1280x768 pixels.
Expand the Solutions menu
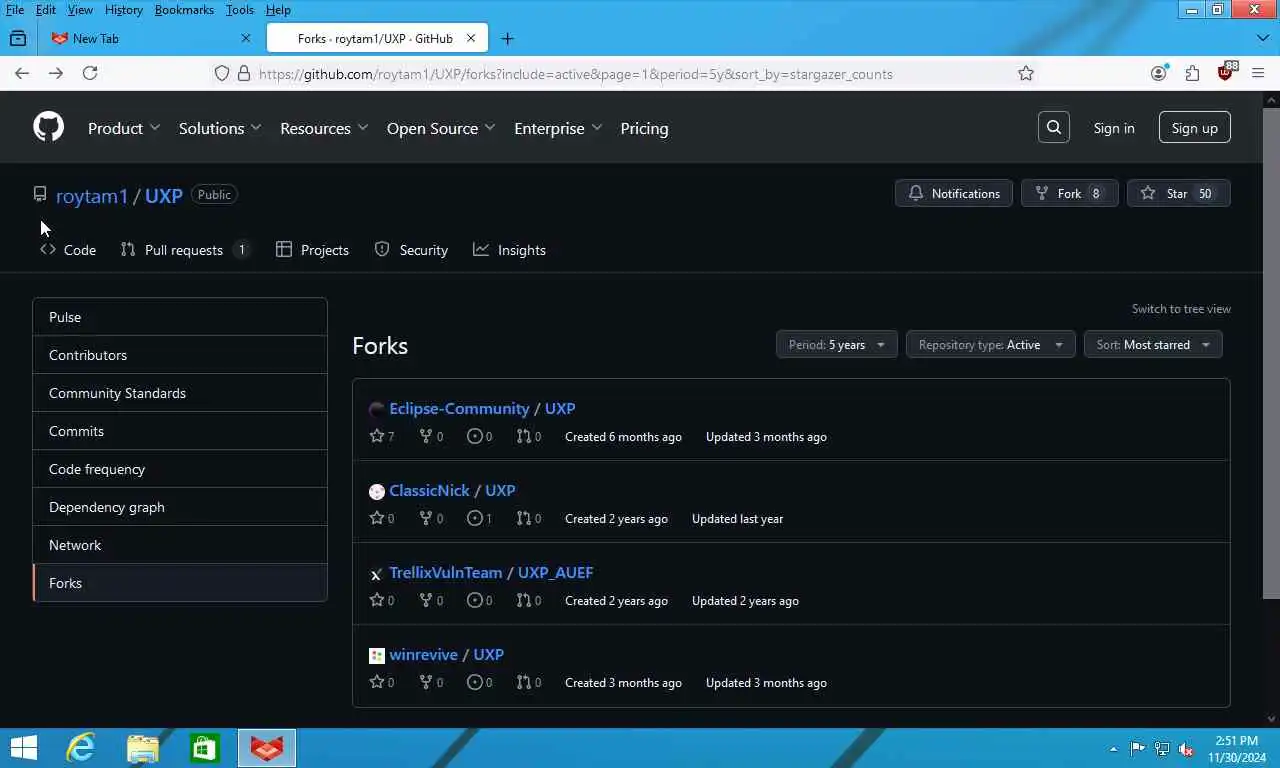point(220,128)
